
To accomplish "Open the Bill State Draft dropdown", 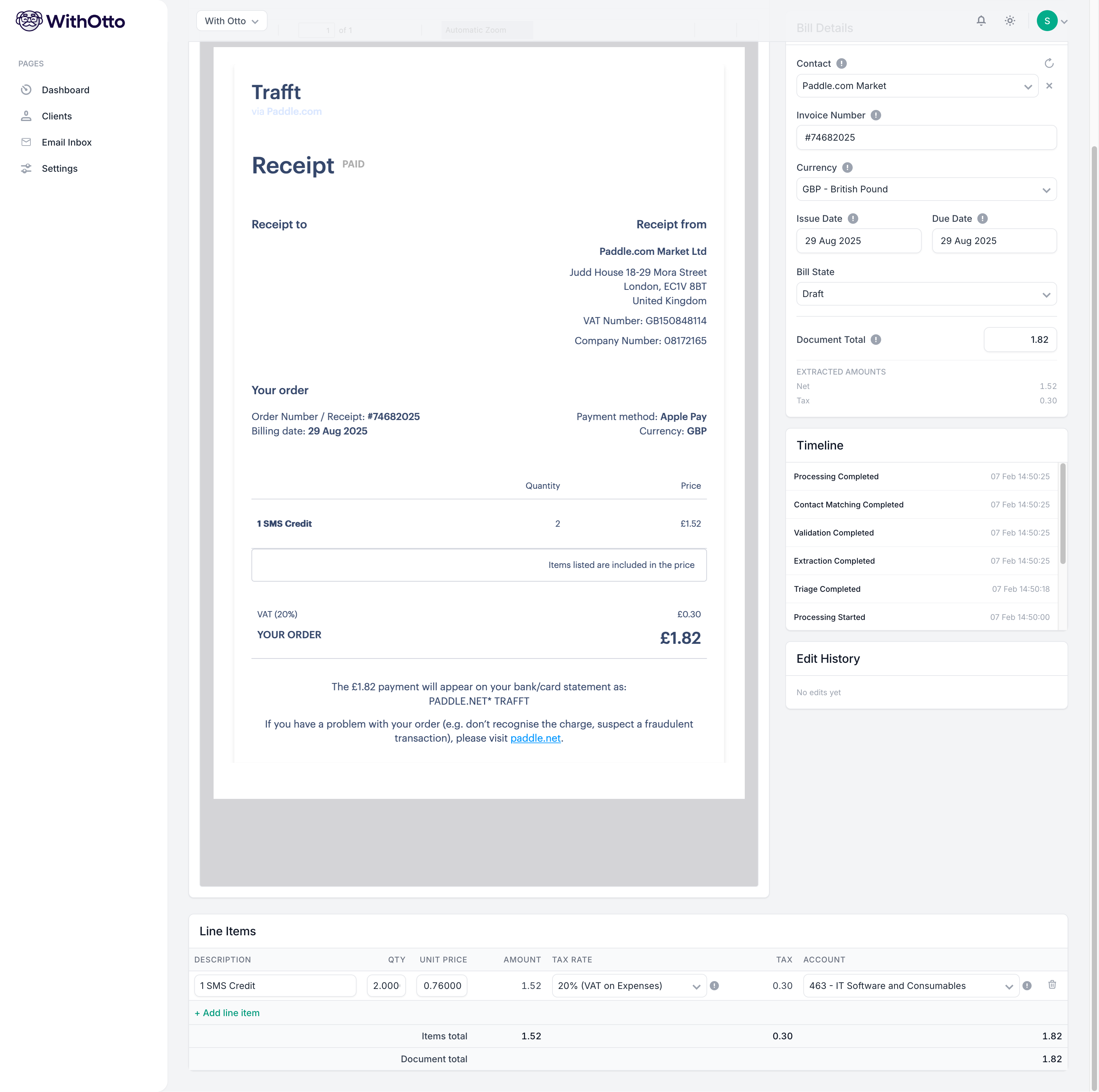I will coord(926,294).
